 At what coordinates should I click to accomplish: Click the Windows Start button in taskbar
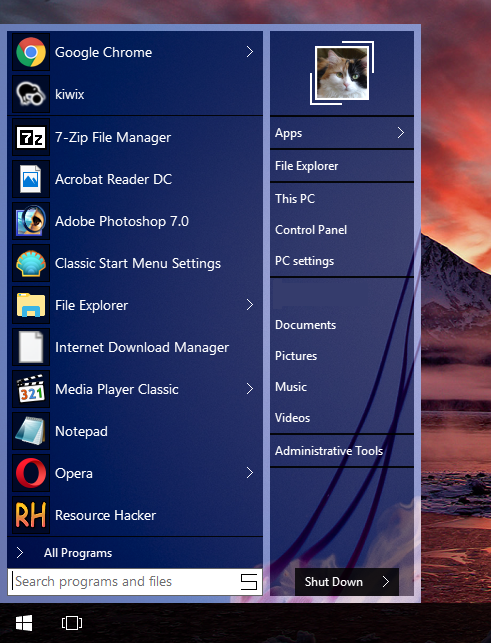[24, 623]
